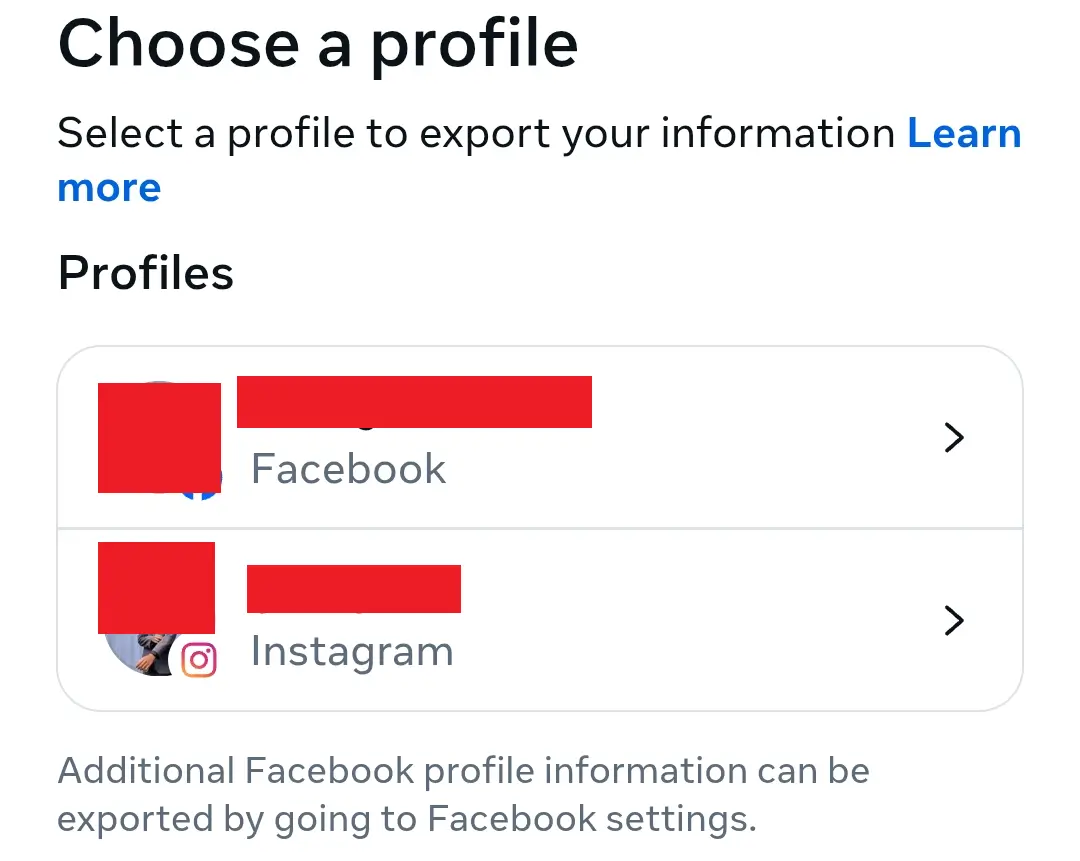Click the word 'Instagram' under the profile name
Viewport: 1080px width, 861px height.
[x=352, y=651]
